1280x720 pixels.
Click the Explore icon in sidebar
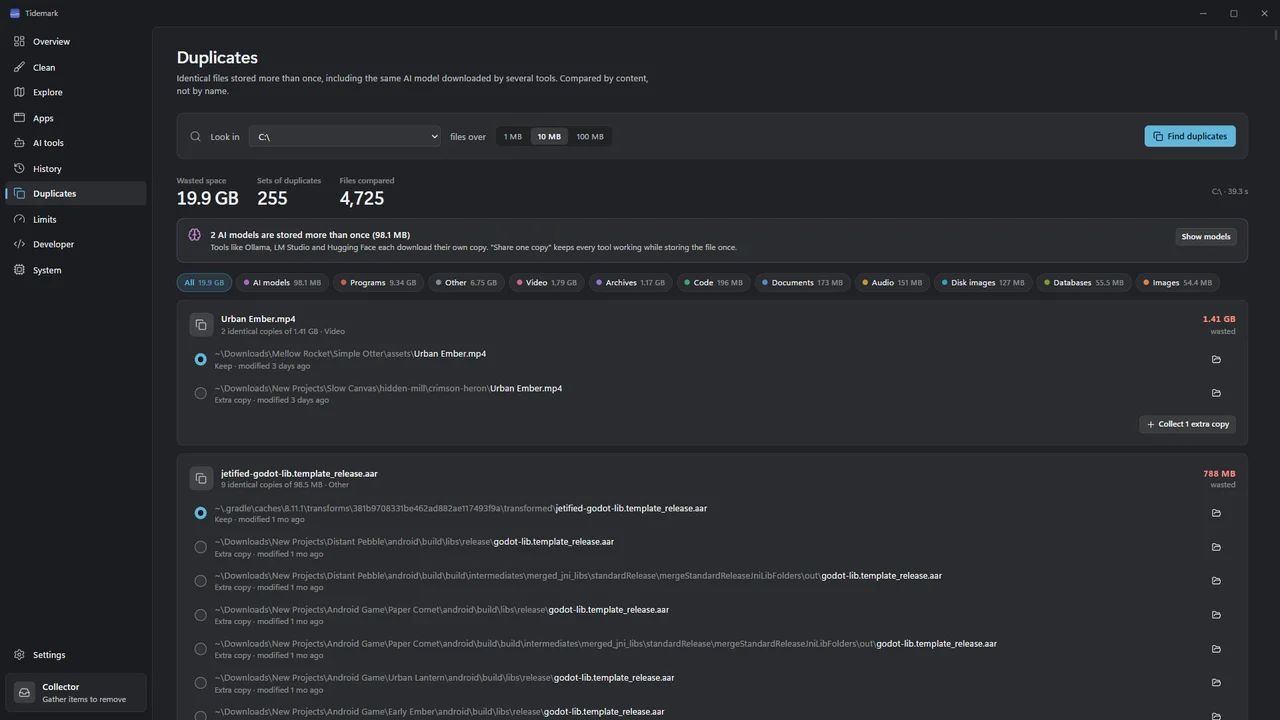tap(19, 92)
